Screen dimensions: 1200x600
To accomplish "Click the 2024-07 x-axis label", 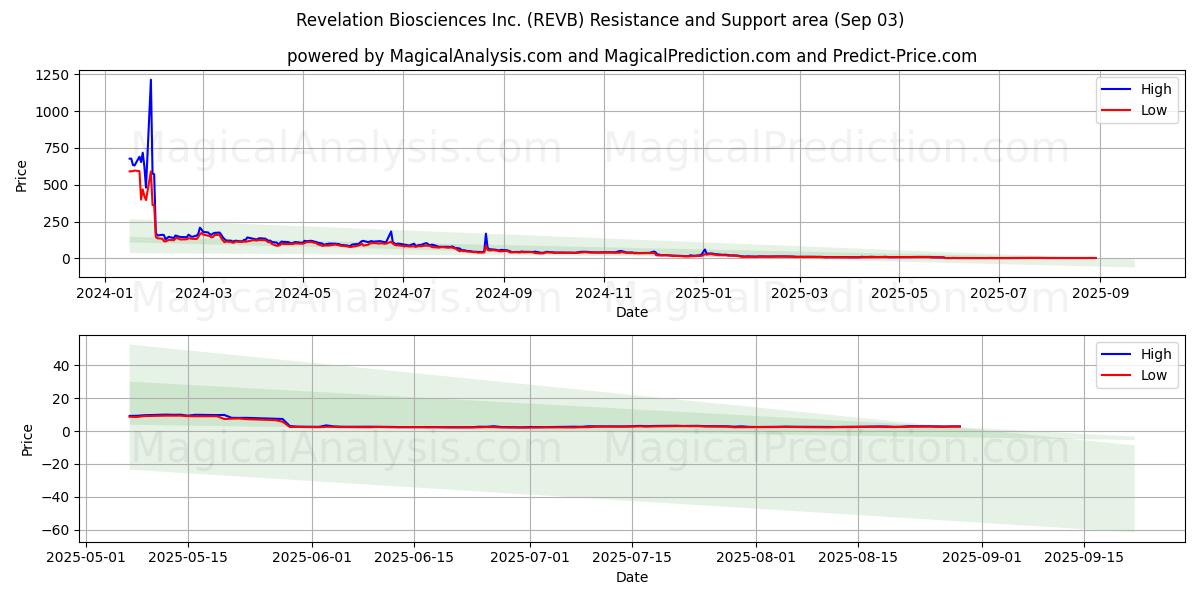I will [403, 293].
